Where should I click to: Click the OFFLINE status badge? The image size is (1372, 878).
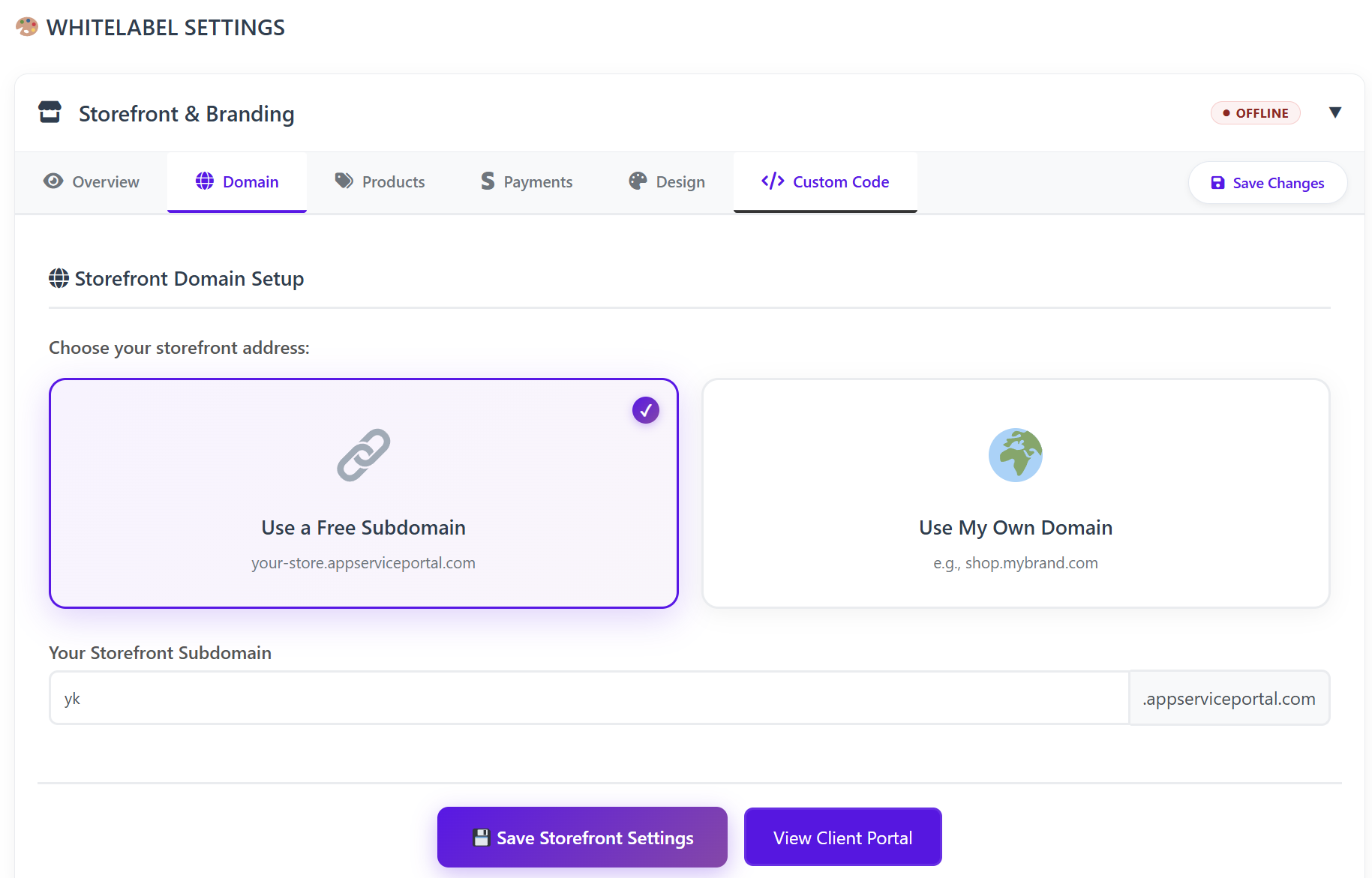point(1255,113)
